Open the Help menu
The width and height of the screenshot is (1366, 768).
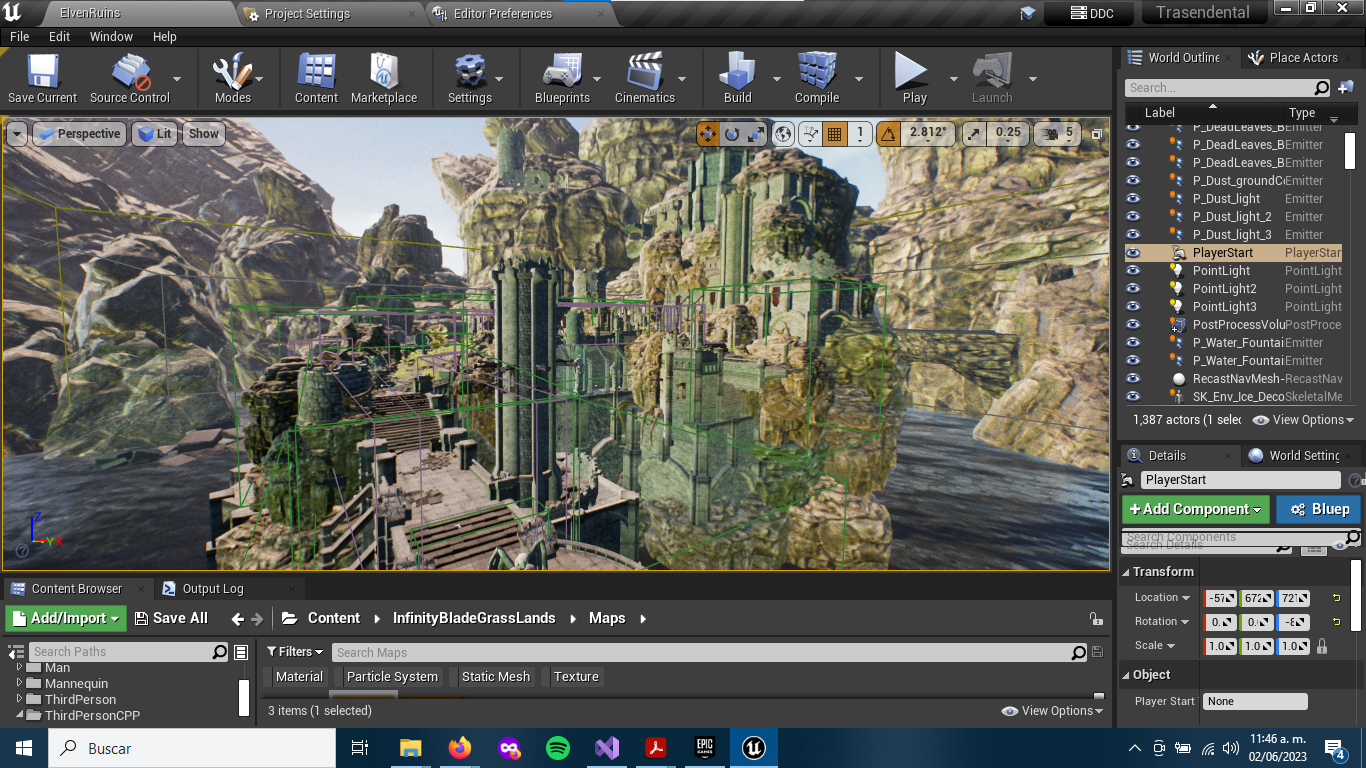[x=165, y=36]
